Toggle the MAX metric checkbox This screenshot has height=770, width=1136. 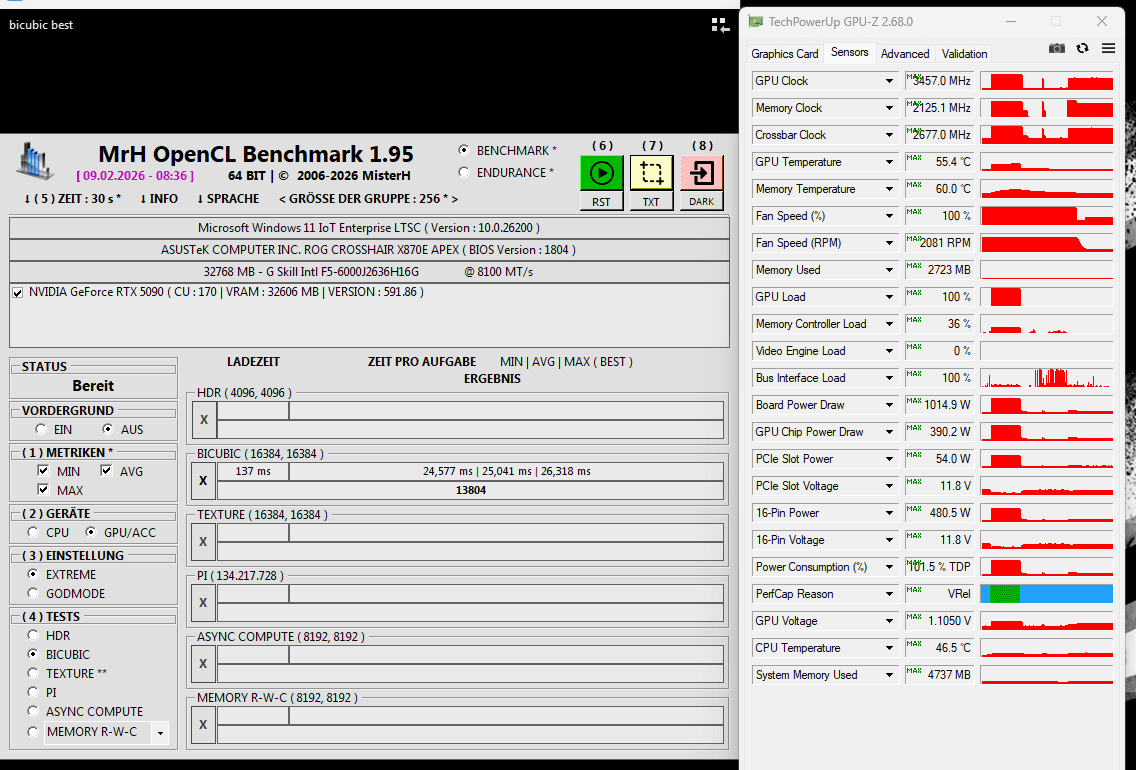click(43, 490)
